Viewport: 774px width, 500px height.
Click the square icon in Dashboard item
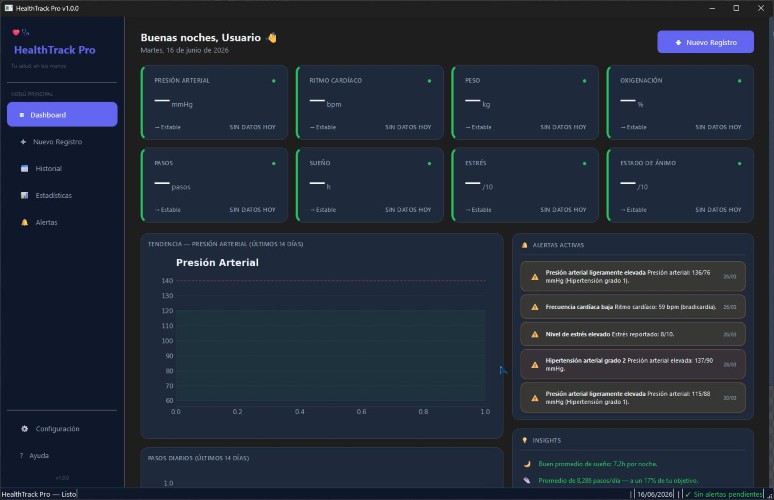(21, 115)
